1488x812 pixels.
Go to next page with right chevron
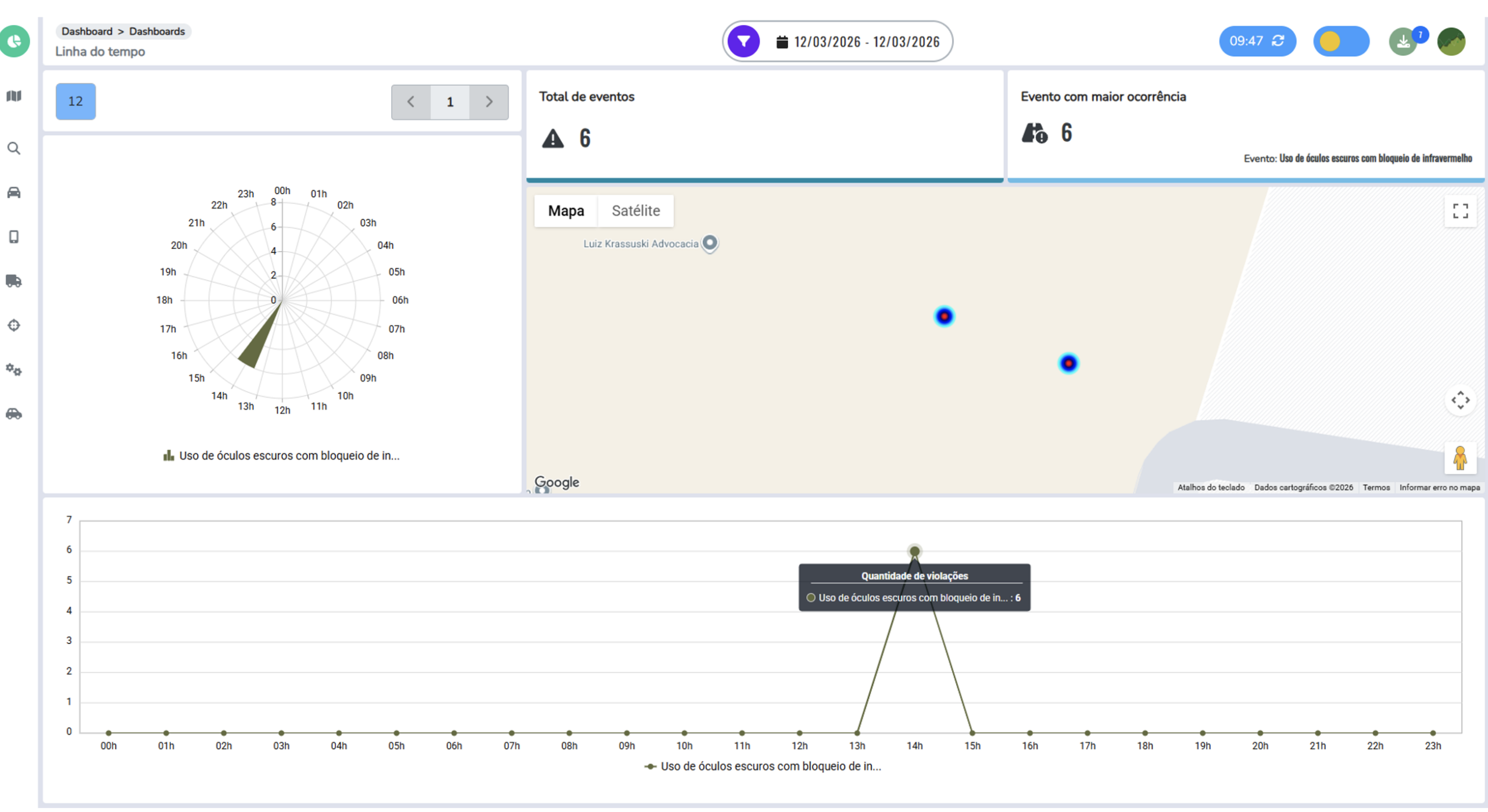[489, 102]
